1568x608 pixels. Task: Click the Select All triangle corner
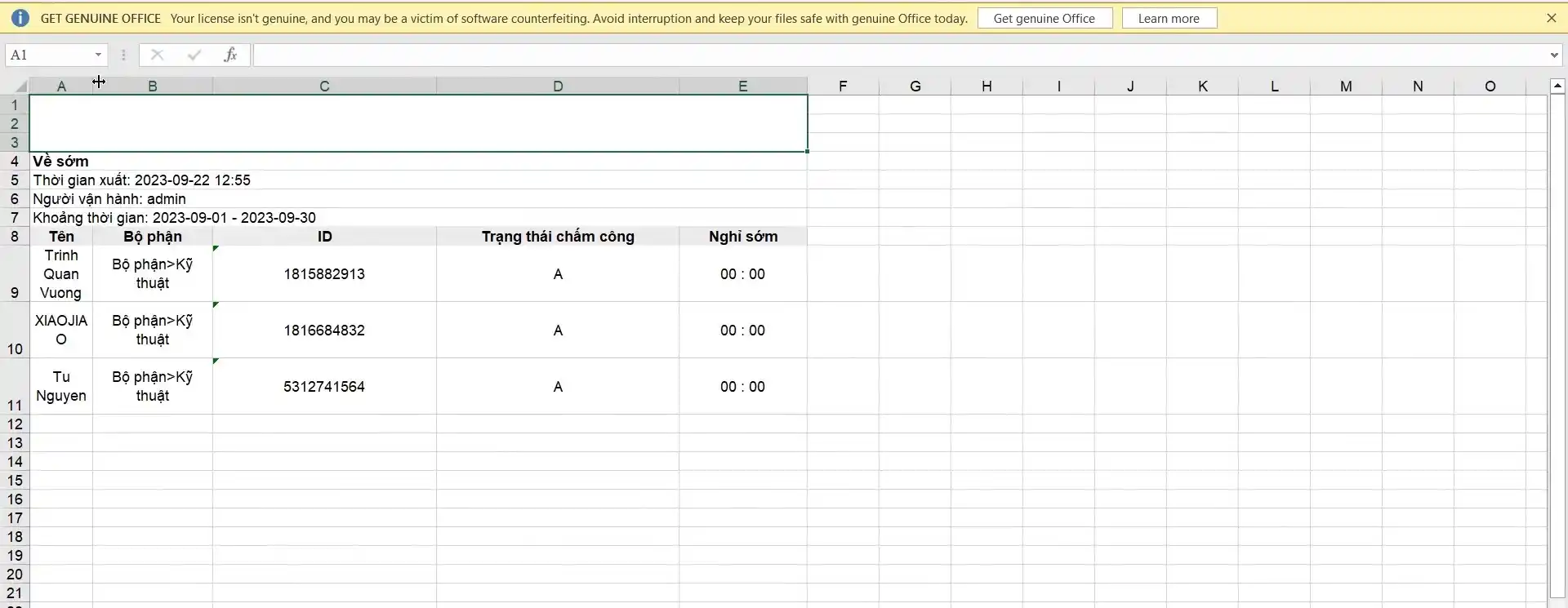(x=20, y=86)
